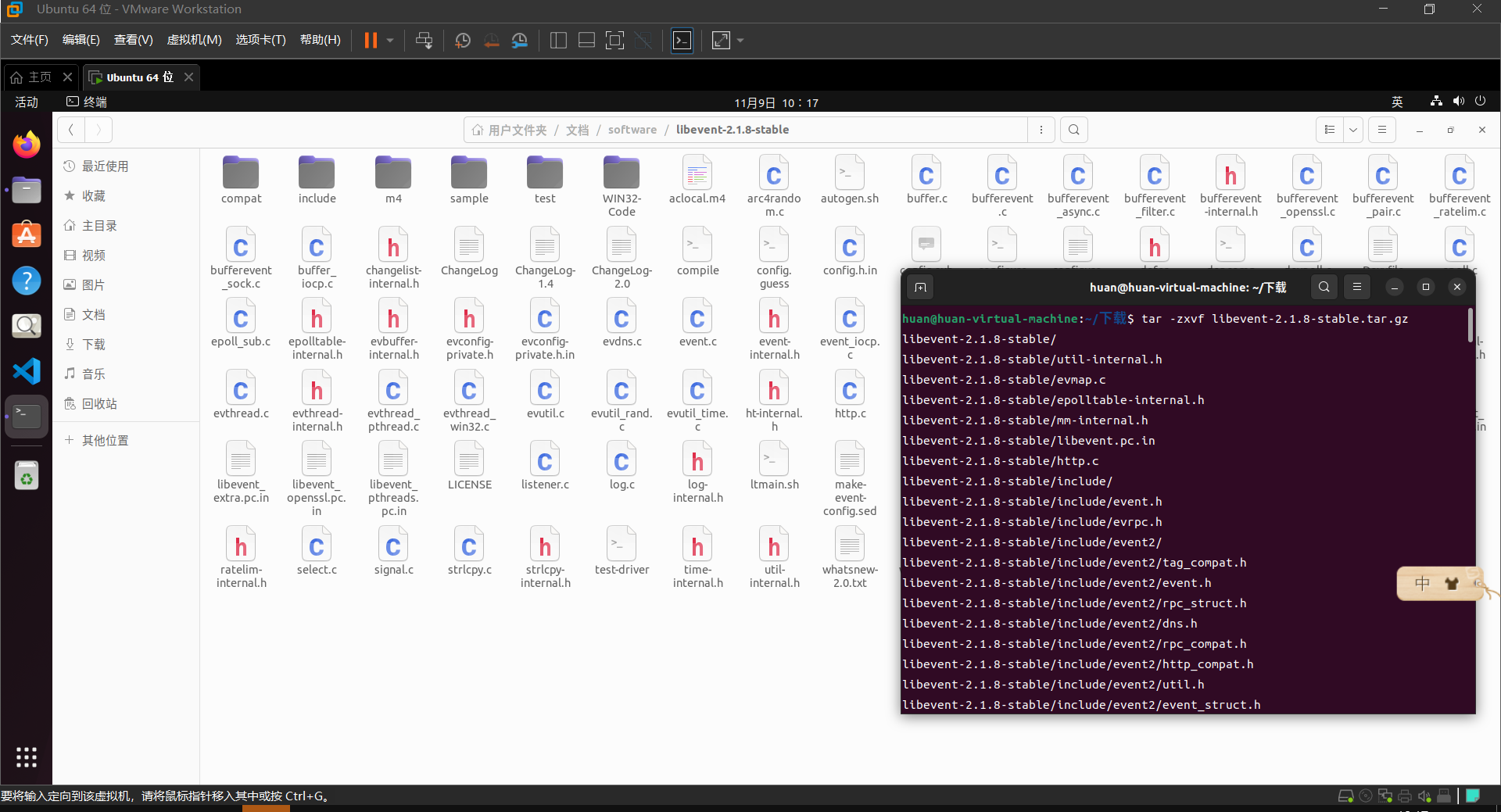Open the view options chevron in the file manager
This screenshot has width=1501, height=812.
pos(1353,129)
